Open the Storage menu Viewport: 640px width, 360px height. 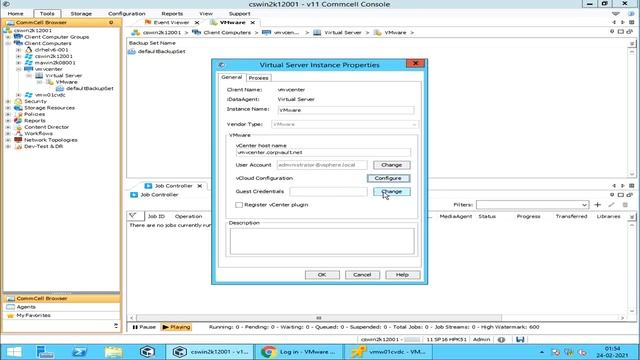(81, 13)
